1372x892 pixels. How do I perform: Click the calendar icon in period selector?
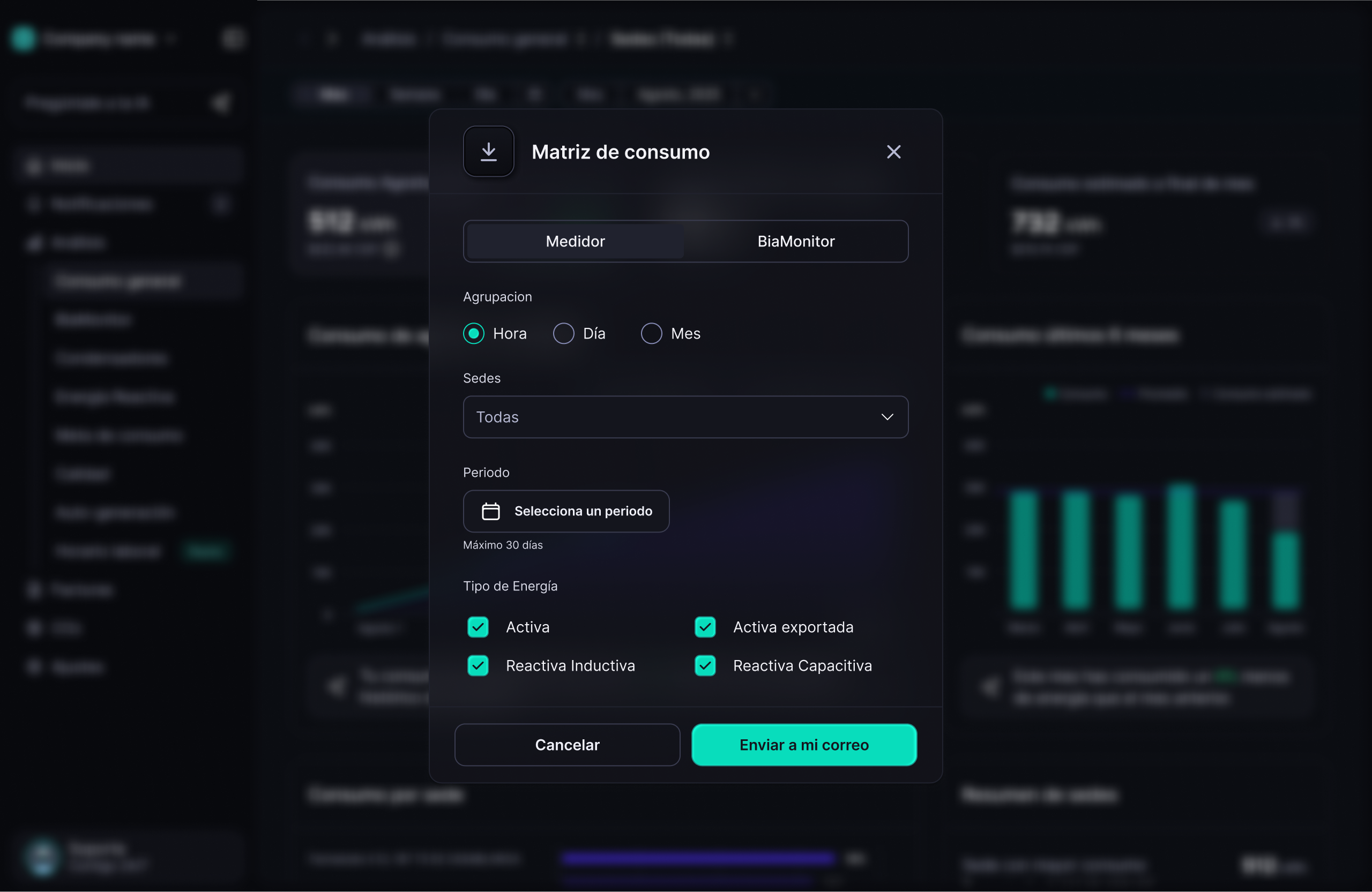490,511
